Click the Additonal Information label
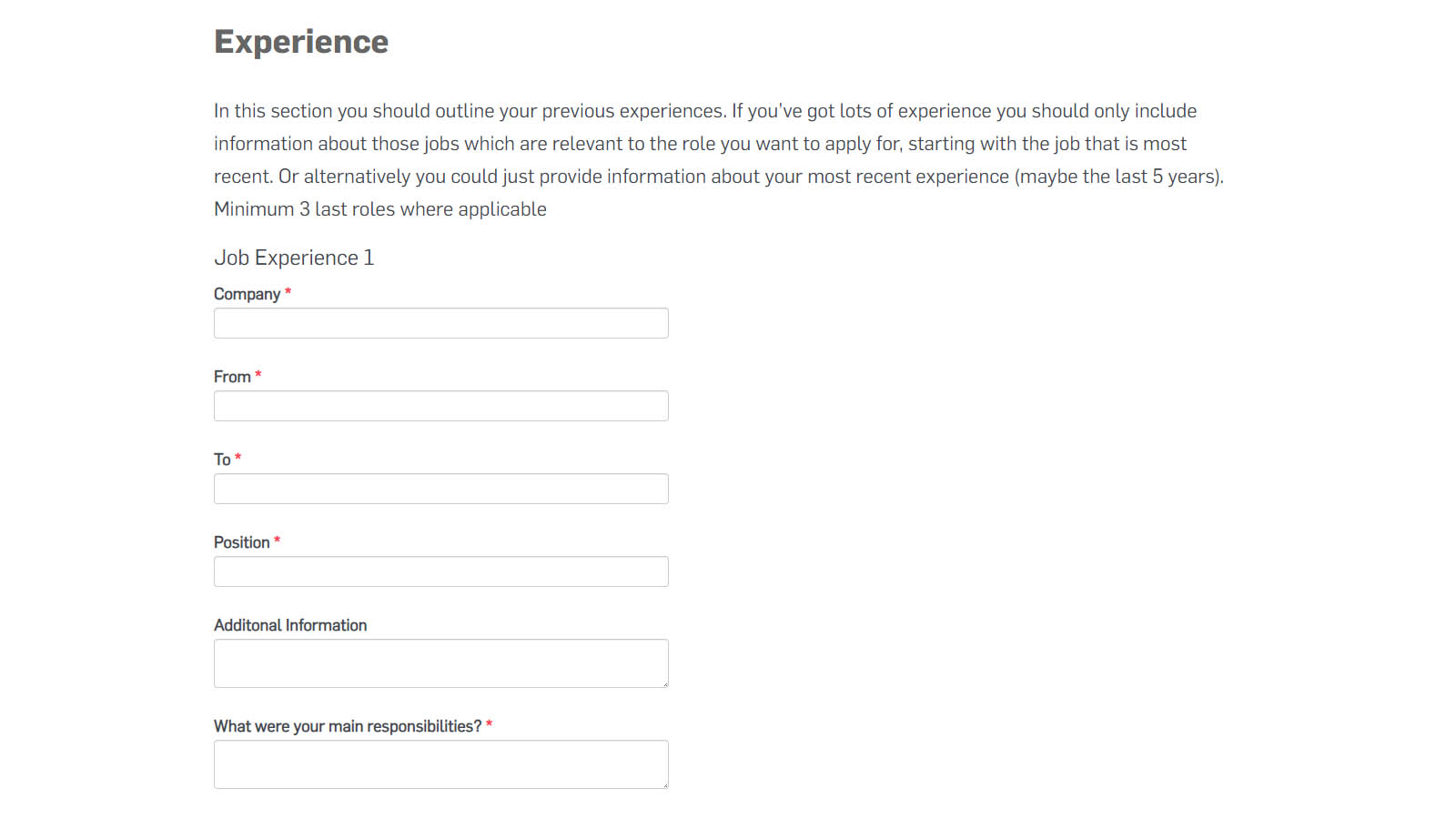 point(290,625)
